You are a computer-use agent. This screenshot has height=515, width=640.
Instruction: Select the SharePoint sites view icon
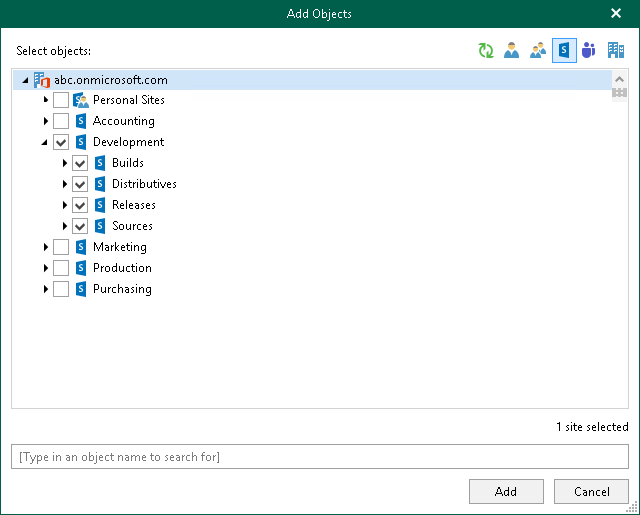[564, 51]
